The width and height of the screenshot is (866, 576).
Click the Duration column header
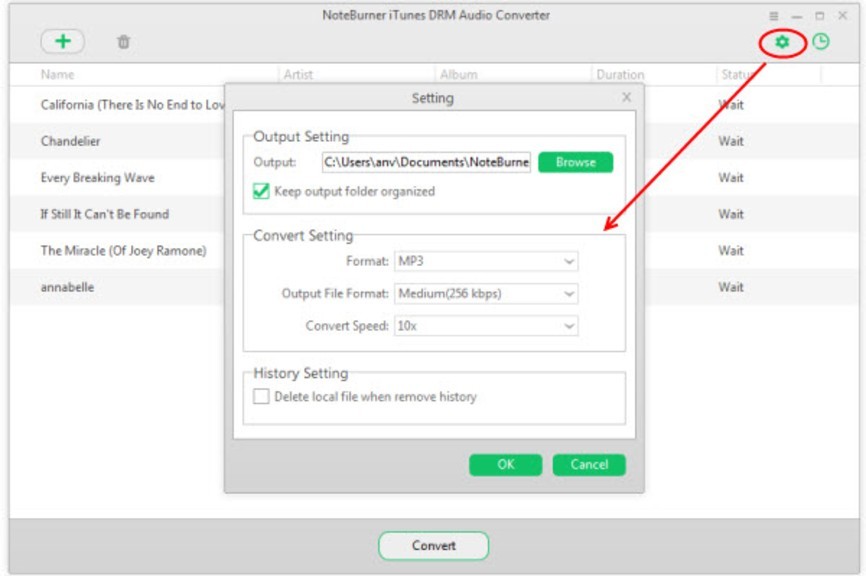(x=620, y=75)
